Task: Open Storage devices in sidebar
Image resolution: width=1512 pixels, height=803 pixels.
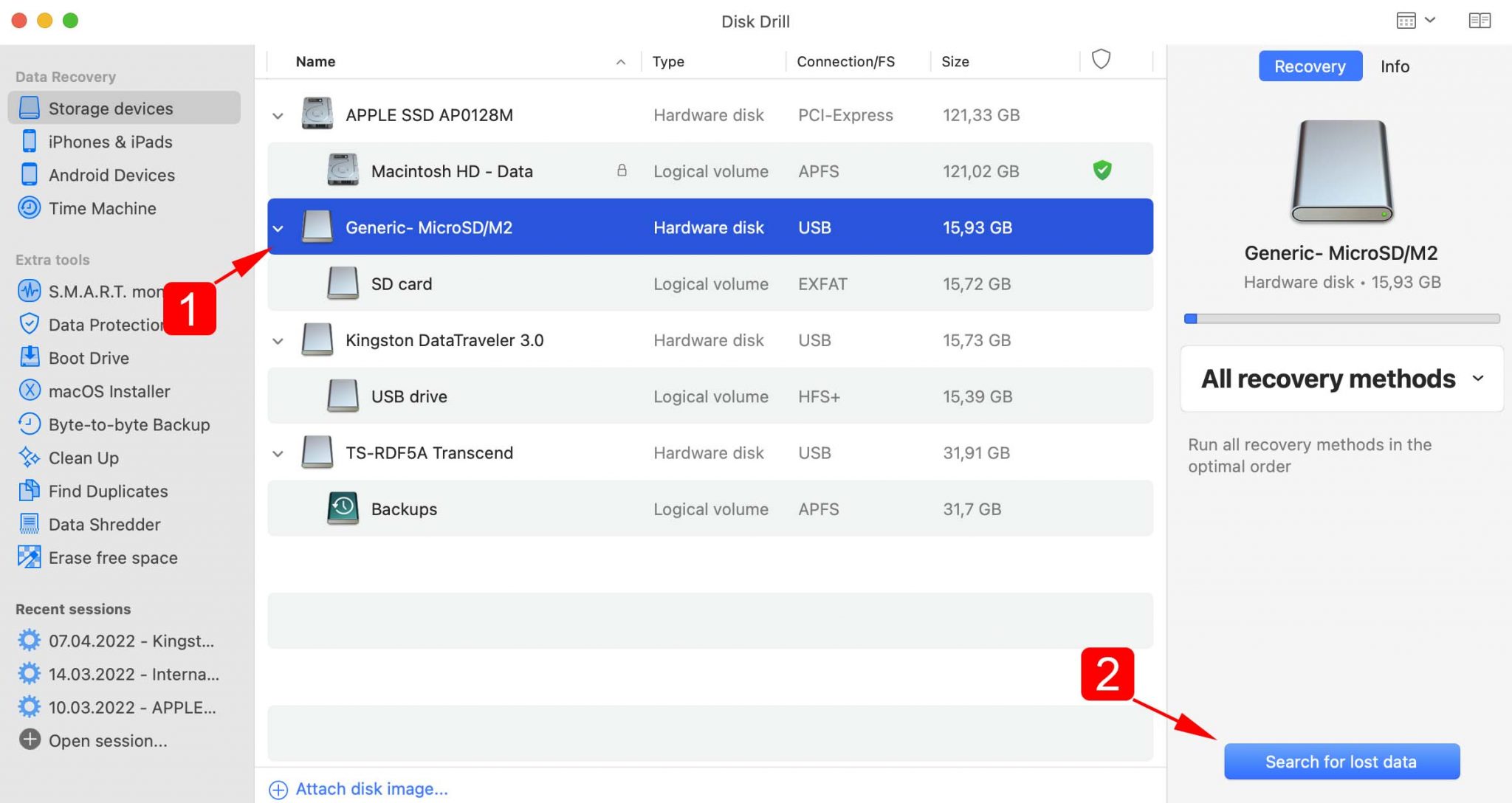Action: [124, 108]
